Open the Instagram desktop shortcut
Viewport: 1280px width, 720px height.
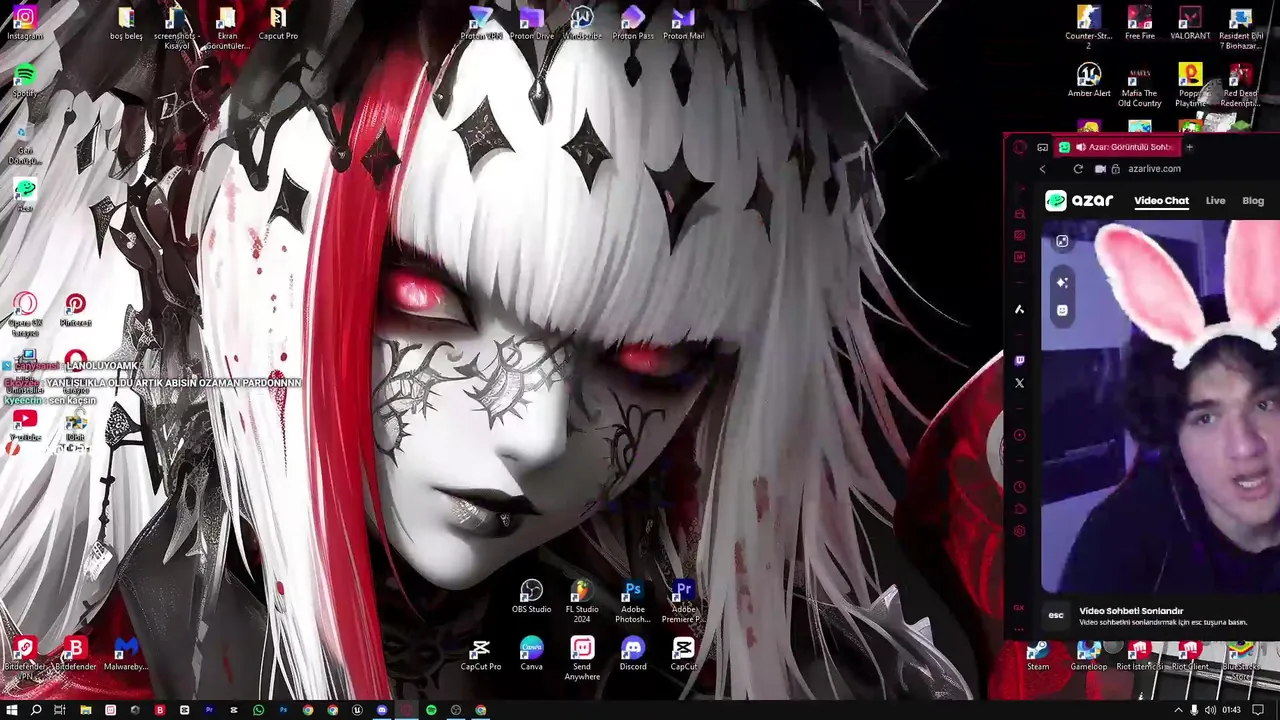coord(25,23)
